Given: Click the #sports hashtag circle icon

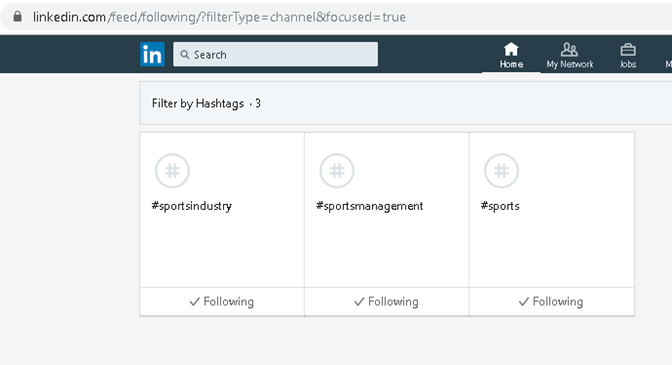Looking at the screenshot, I should [x=501, y=171].
